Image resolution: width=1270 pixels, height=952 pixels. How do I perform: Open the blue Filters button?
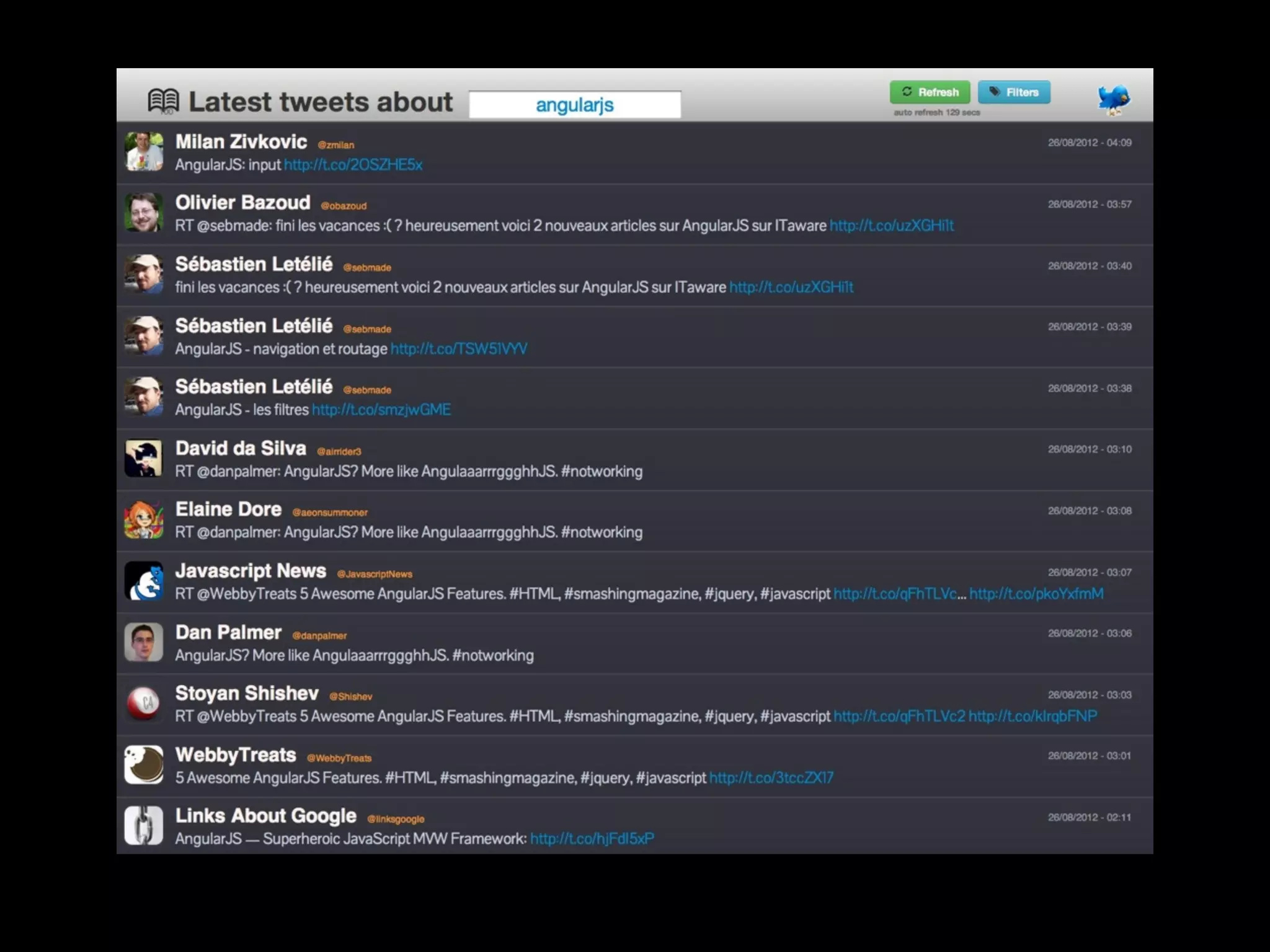[1014, 92]
